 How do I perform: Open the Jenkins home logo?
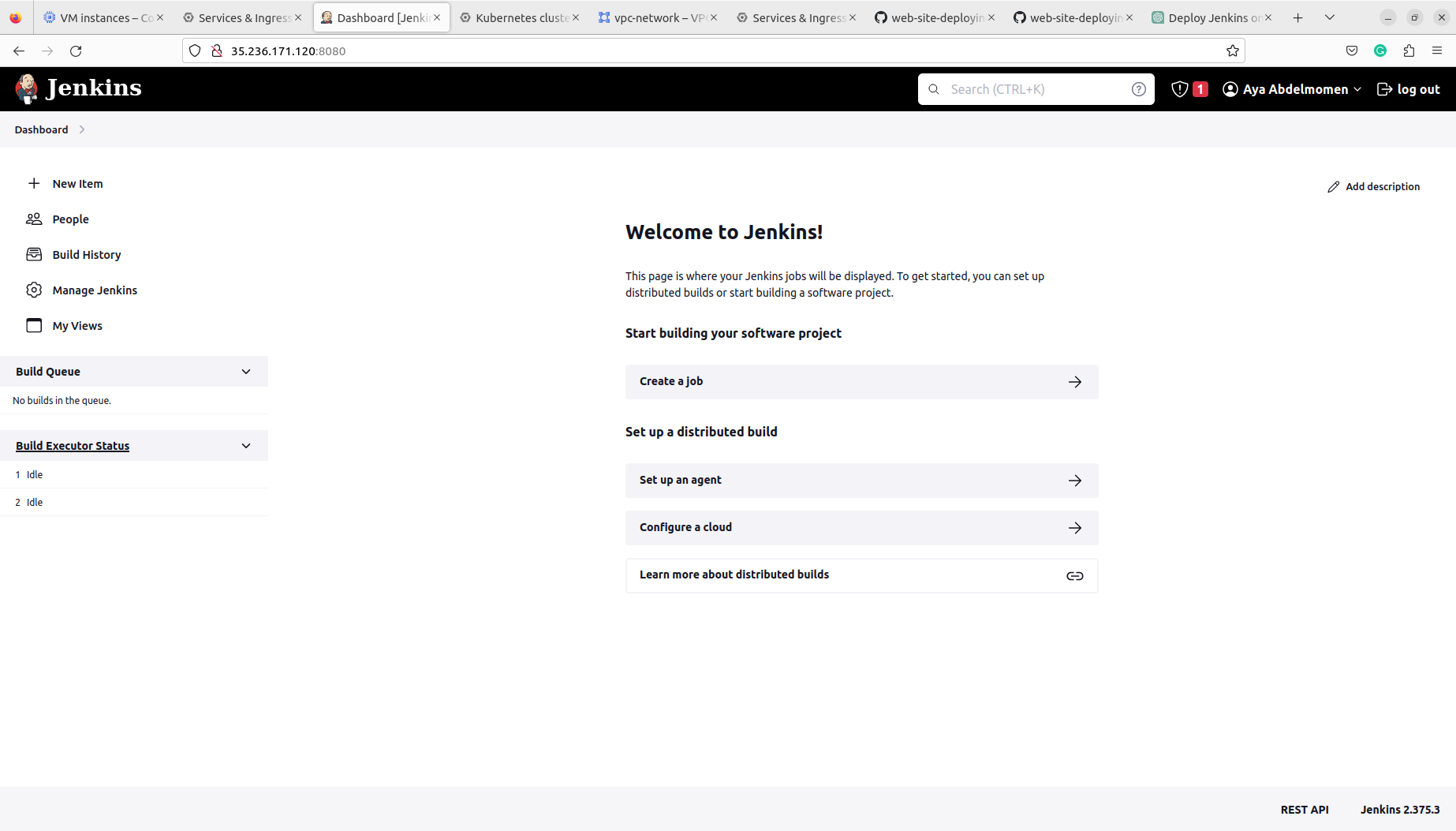(27, 88)
